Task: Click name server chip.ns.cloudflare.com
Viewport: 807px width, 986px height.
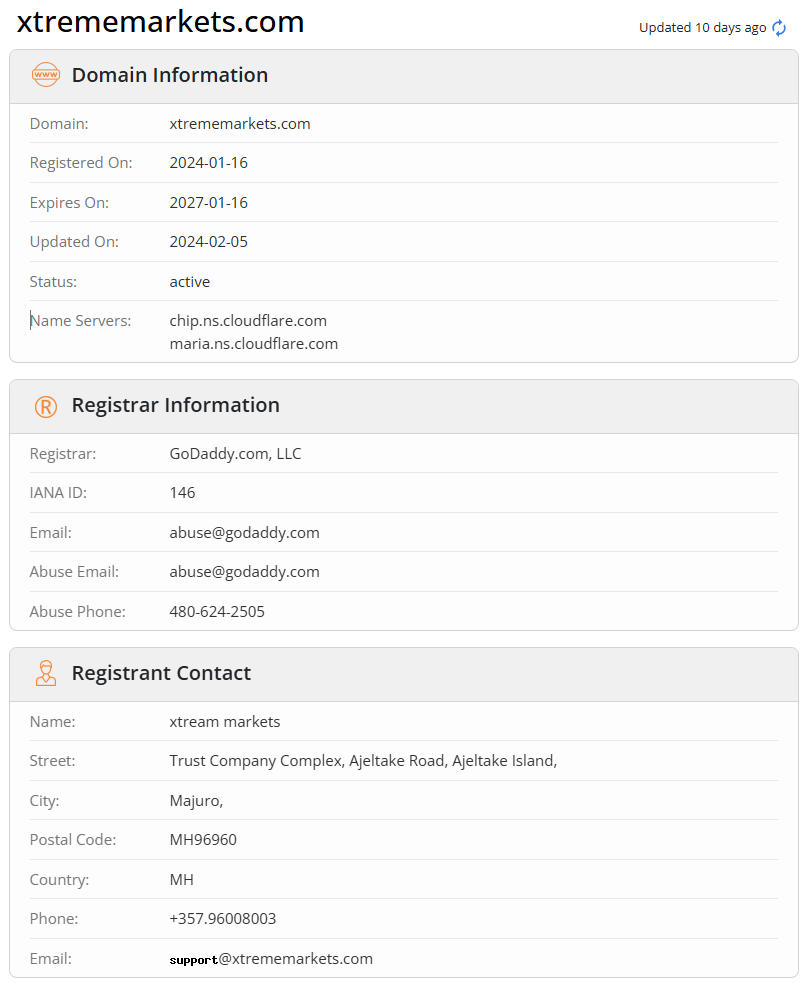Action: click(248, 321)
